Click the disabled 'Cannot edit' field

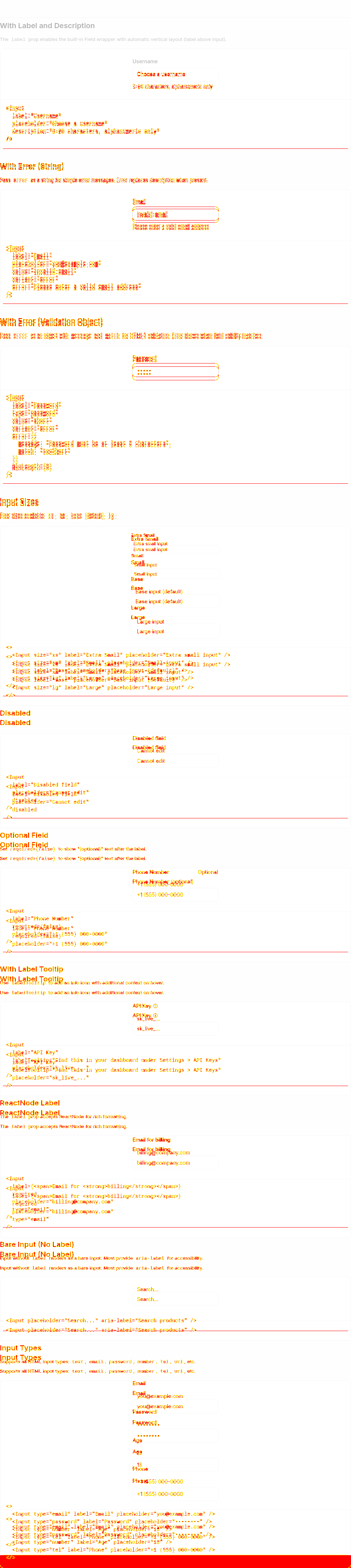pyautogui.click(x=175, y=761)
